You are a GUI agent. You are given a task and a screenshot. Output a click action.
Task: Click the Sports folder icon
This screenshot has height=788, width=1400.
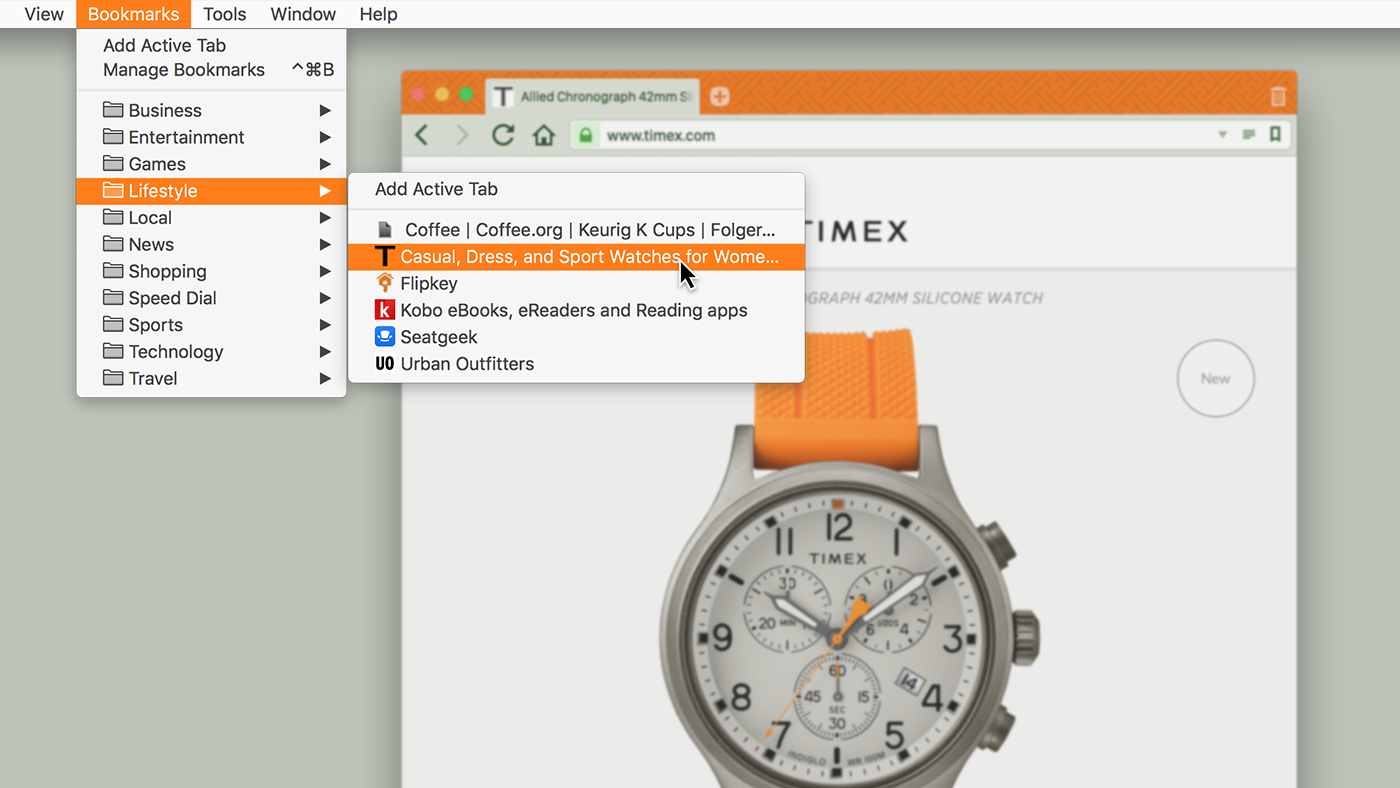113,324
